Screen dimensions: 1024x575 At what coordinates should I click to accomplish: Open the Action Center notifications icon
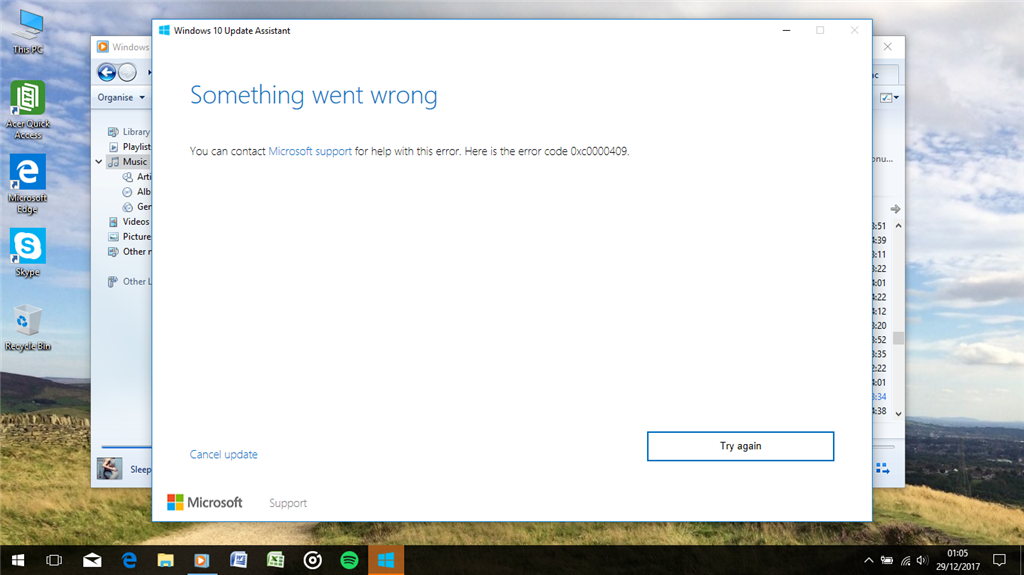(999, 560)
